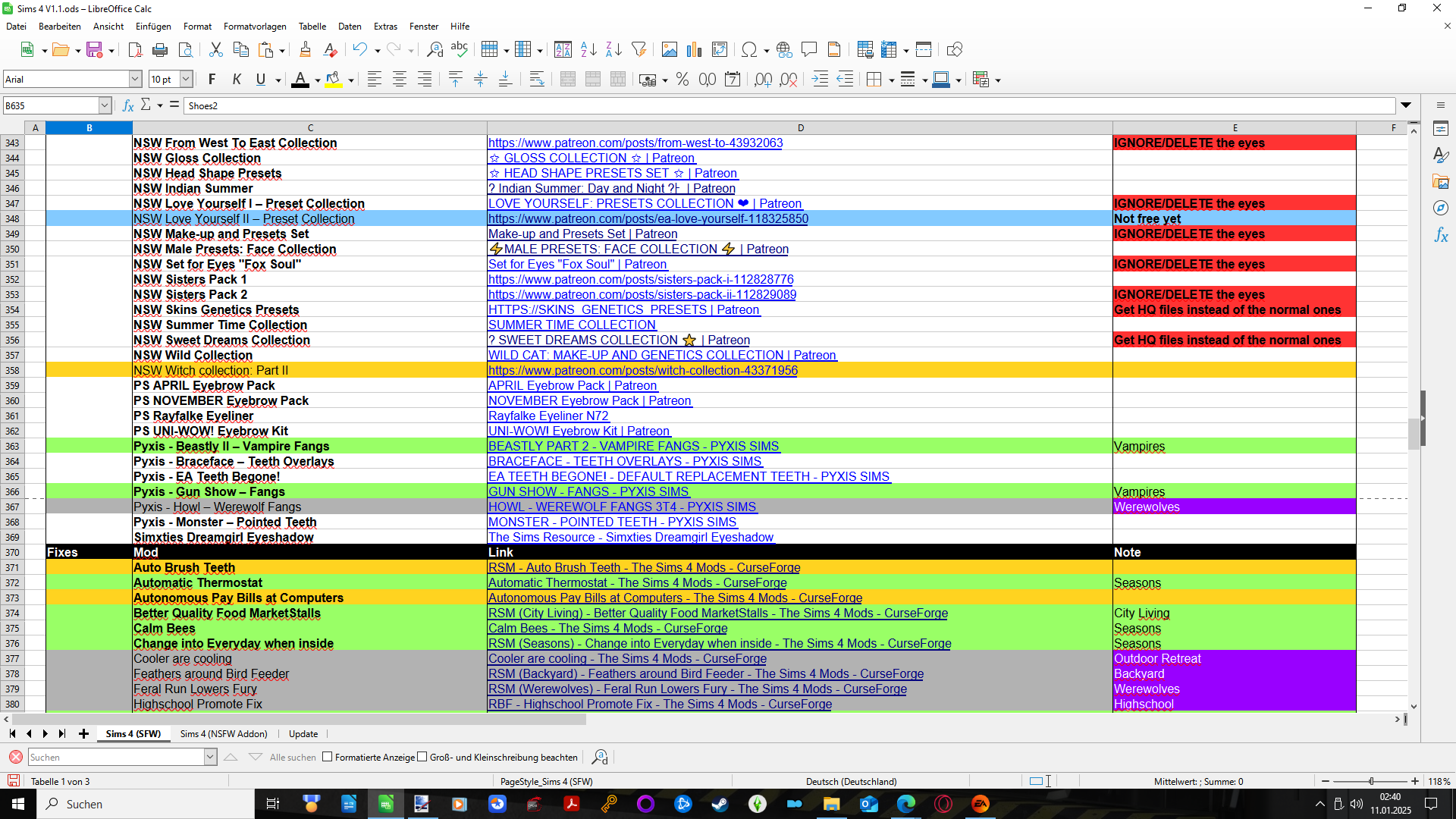
Task: Click into the Suchen search field
Action: coord(116,757)
